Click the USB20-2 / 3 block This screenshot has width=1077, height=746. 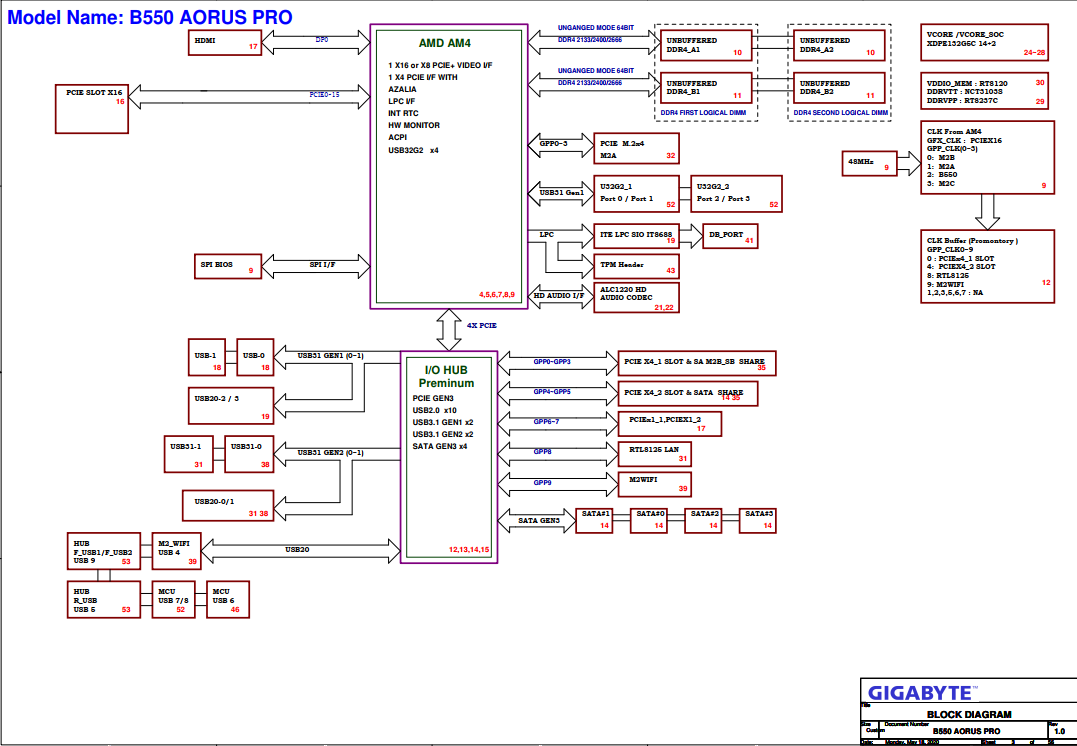(231, 406)
